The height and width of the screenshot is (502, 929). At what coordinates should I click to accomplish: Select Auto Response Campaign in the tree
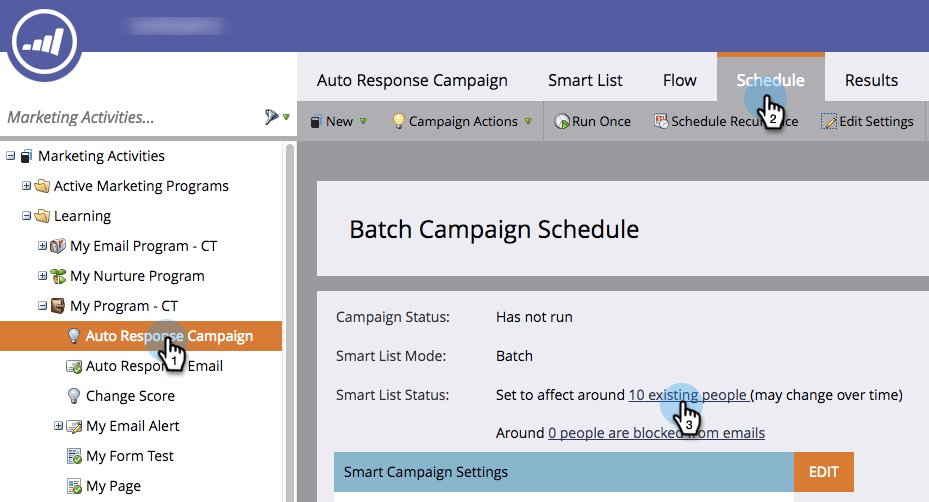[x=141, y=336]
